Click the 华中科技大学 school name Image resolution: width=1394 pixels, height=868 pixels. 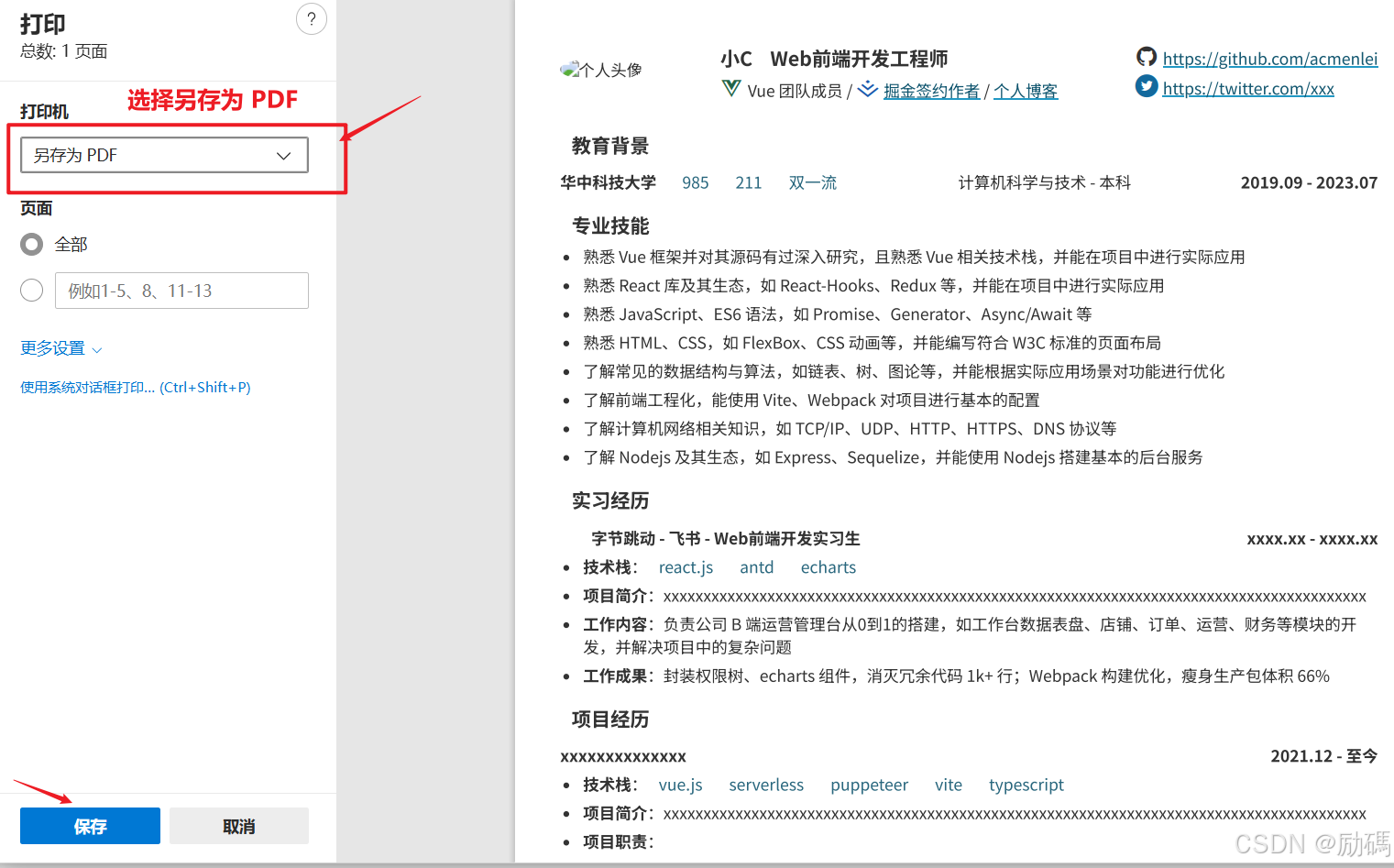click(x=609, y=182)
